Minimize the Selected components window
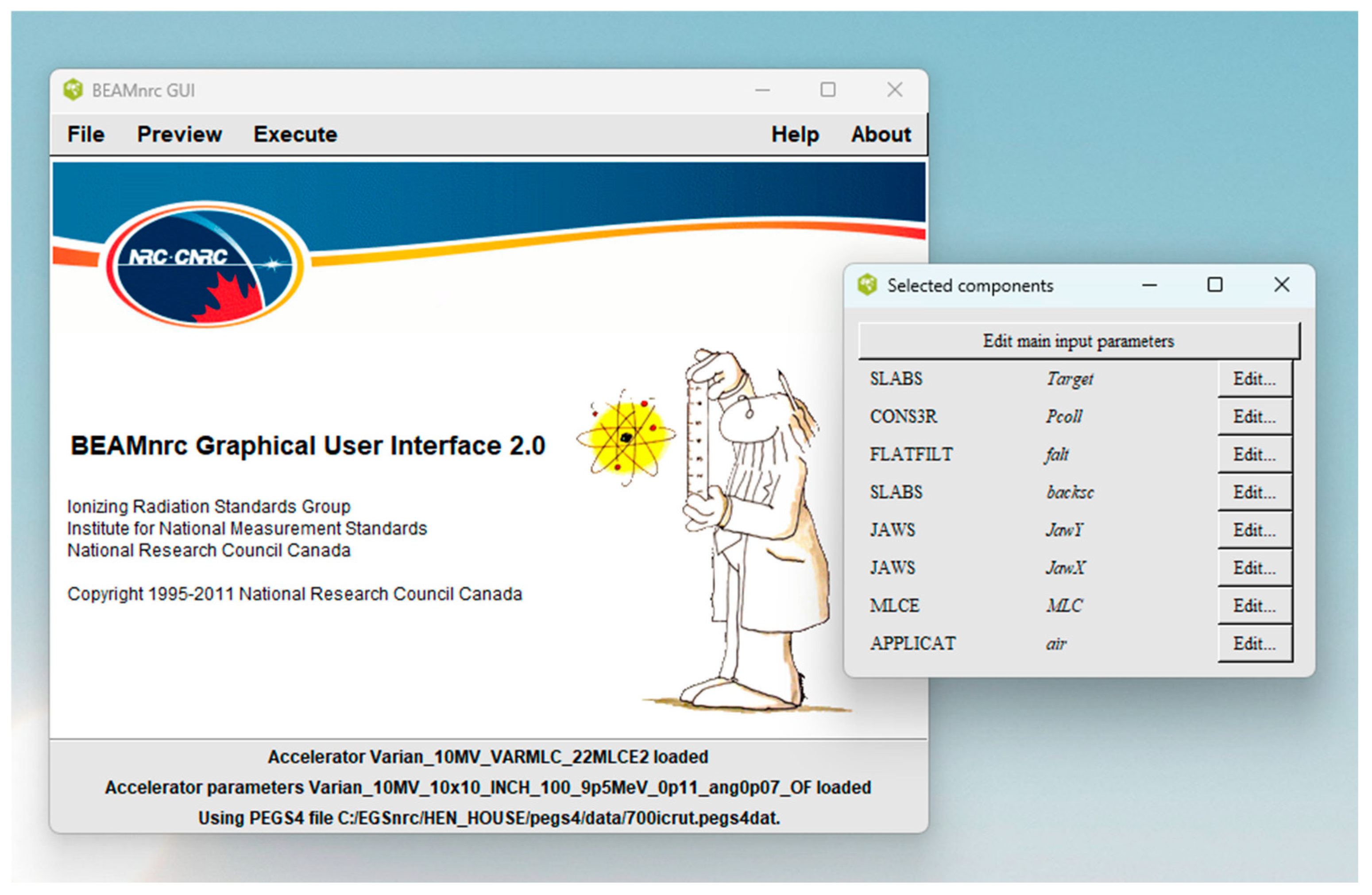 [x=1149, y=285]
